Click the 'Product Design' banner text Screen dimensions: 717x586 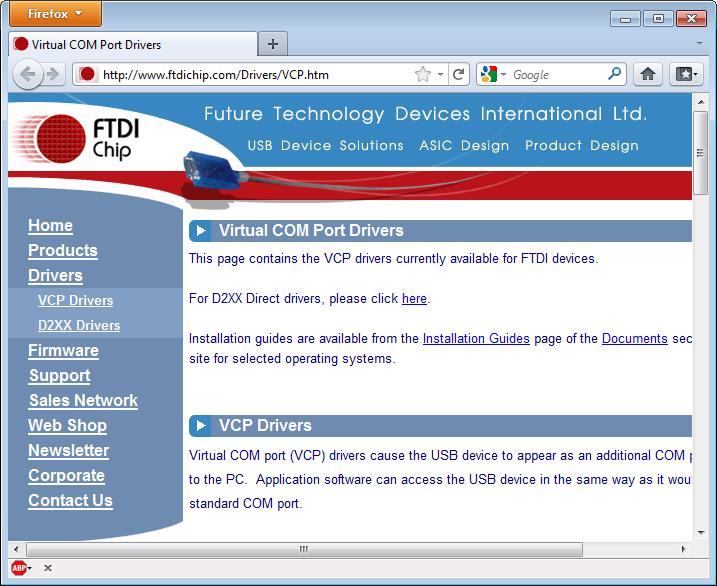point(582,146)
